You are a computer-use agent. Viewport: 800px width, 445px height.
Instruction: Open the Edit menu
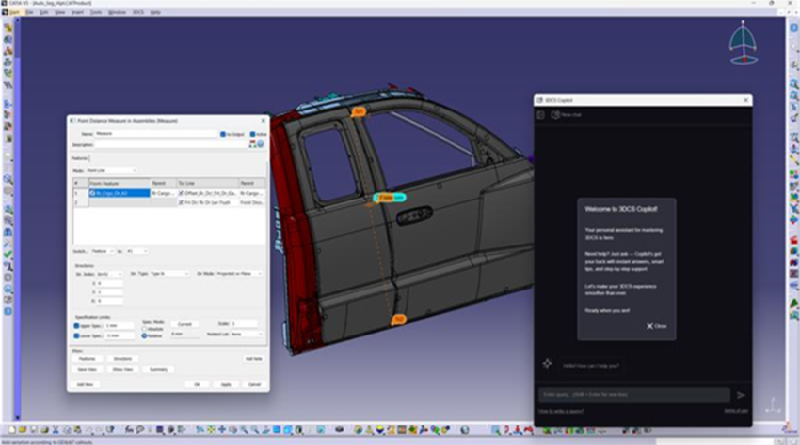click(44, 12)
